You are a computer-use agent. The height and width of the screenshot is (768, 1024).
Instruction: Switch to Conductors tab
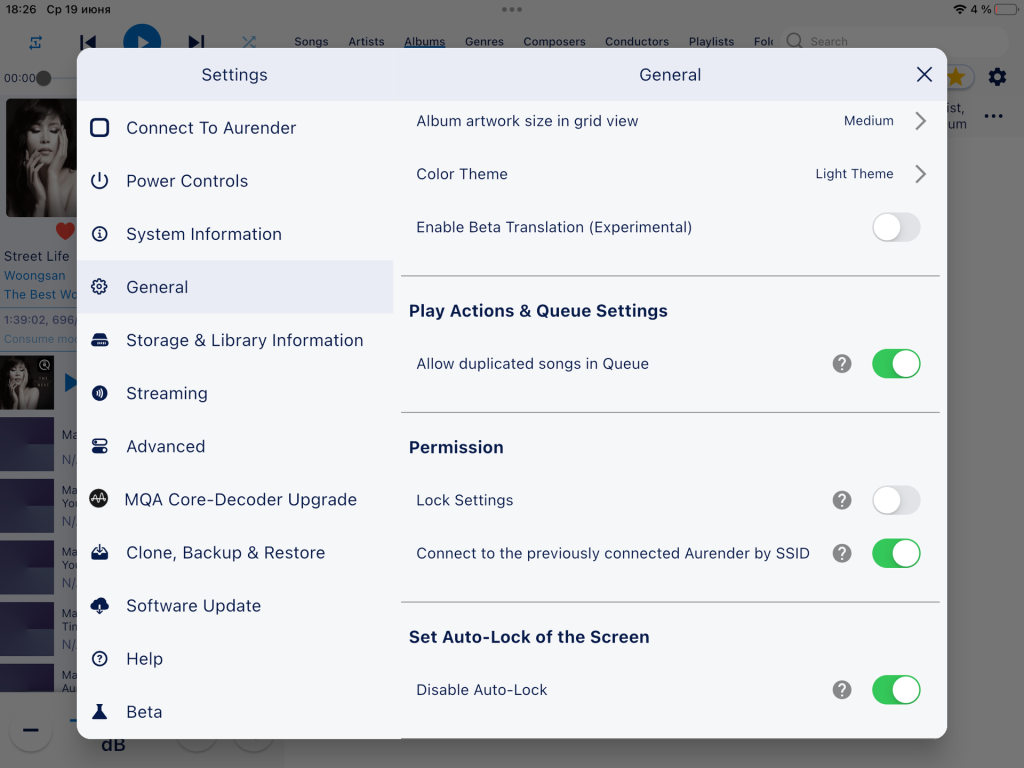pos(637,41)
